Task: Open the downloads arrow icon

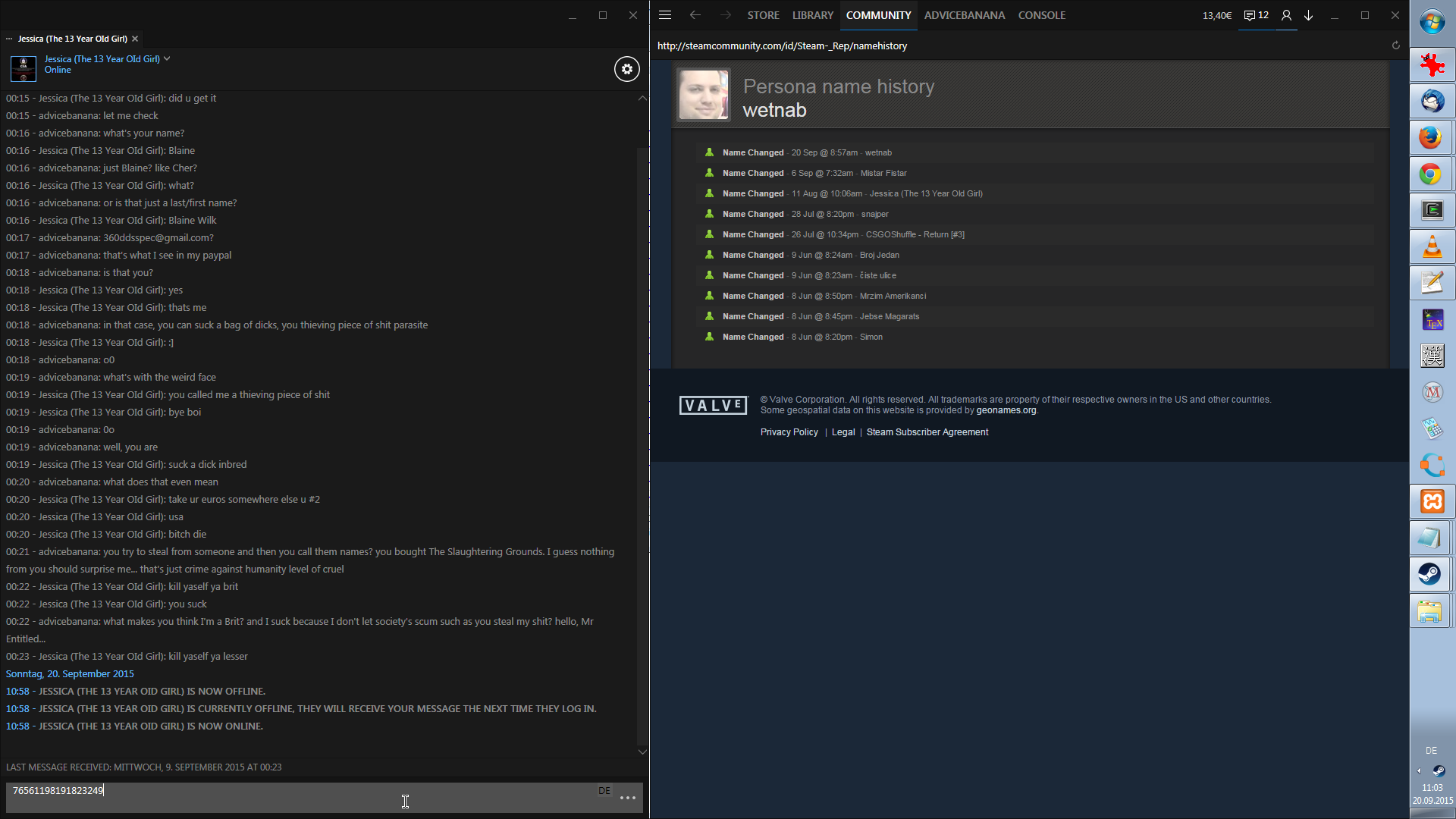Action: pos(1308,15)
